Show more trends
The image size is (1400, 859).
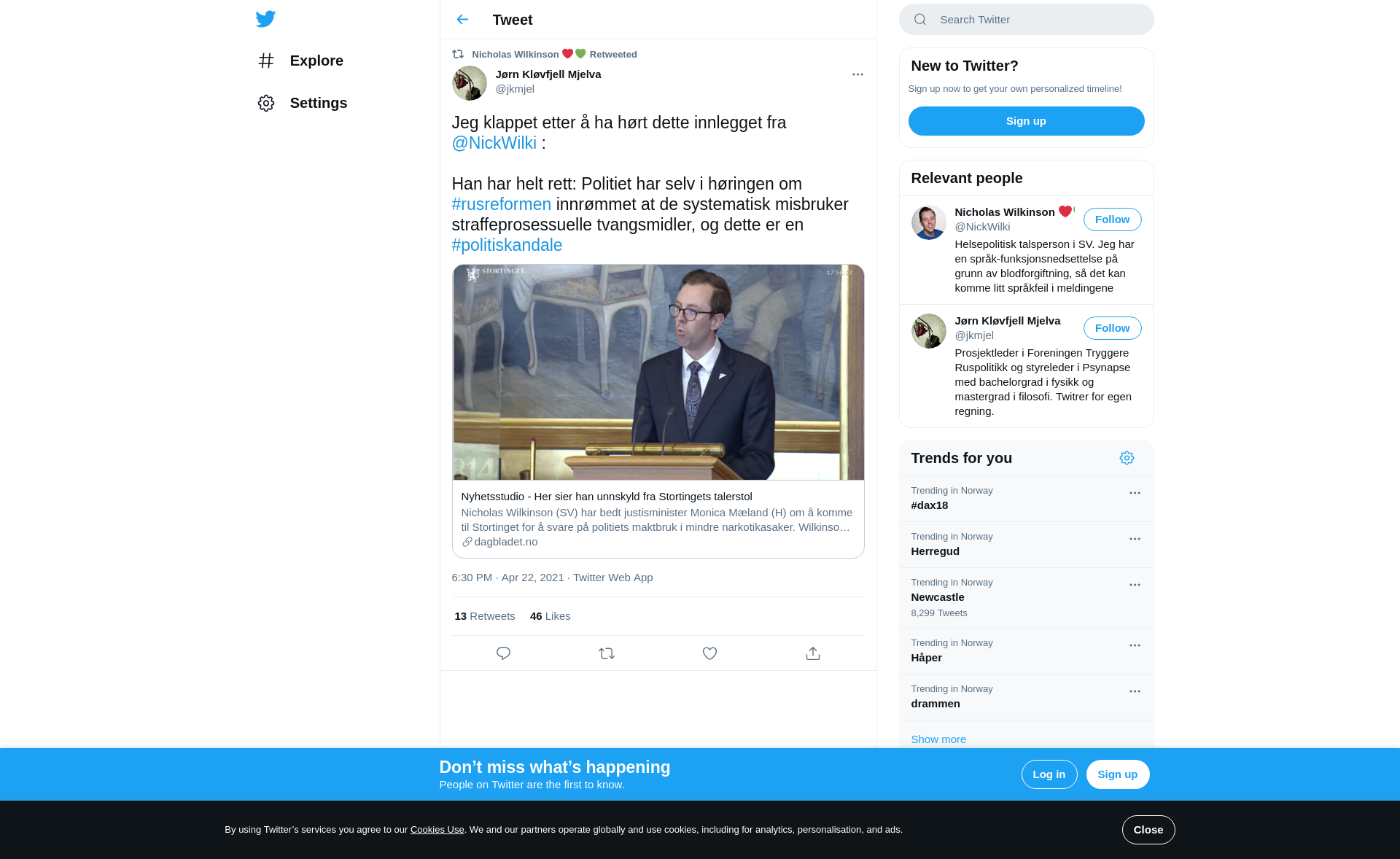938,739
